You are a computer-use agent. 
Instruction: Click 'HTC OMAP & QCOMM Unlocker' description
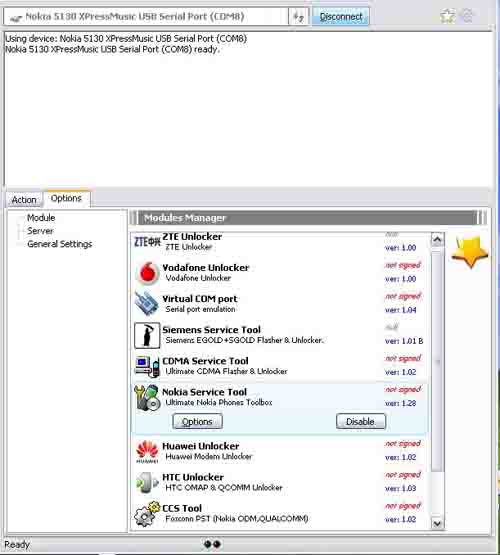coord(224,487)
